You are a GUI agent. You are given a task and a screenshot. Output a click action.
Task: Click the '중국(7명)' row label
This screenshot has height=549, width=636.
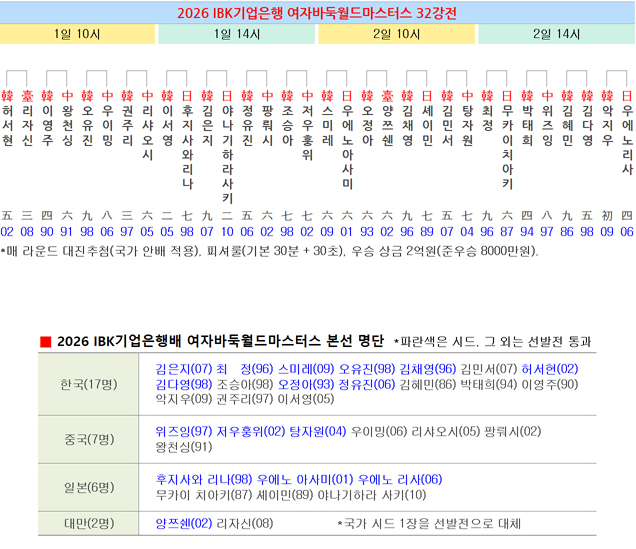point(89,440)
